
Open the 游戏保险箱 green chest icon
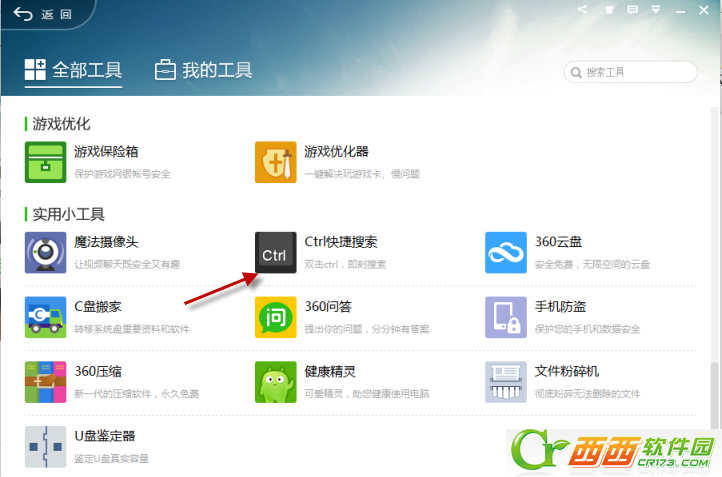[45, 162]
